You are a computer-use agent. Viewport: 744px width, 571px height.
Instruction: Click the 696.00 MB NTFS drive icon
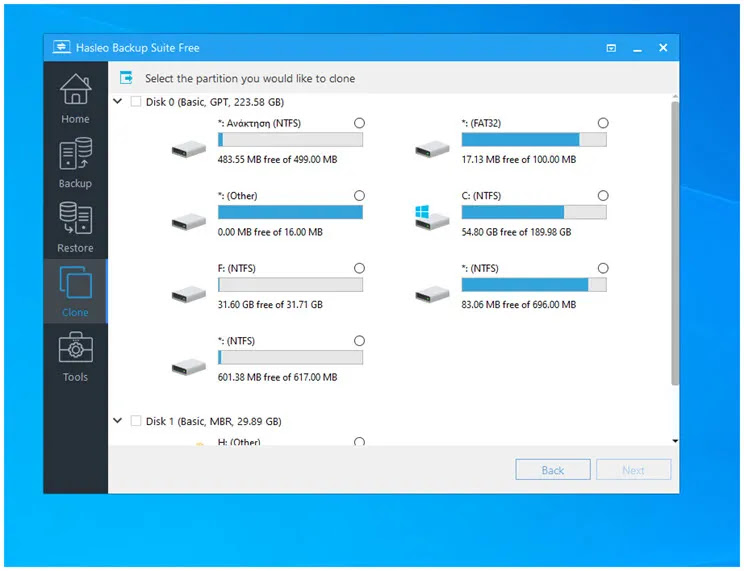[432, 294]
